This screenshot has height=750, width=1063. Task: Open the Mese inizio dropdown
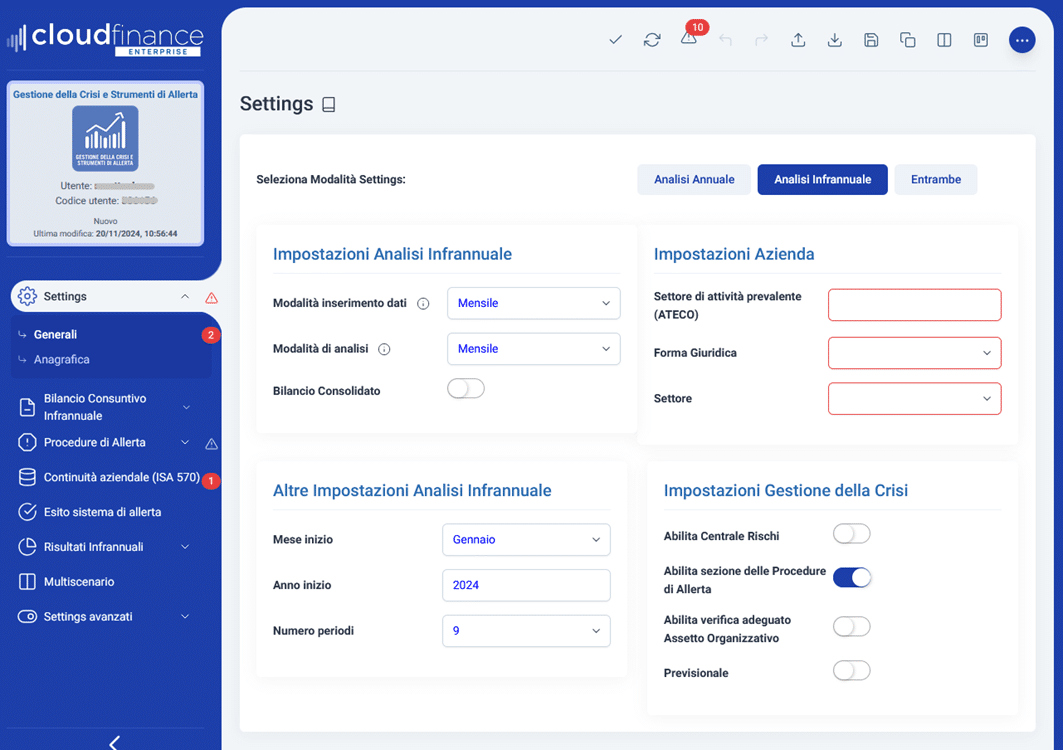[x=526, y=539]
